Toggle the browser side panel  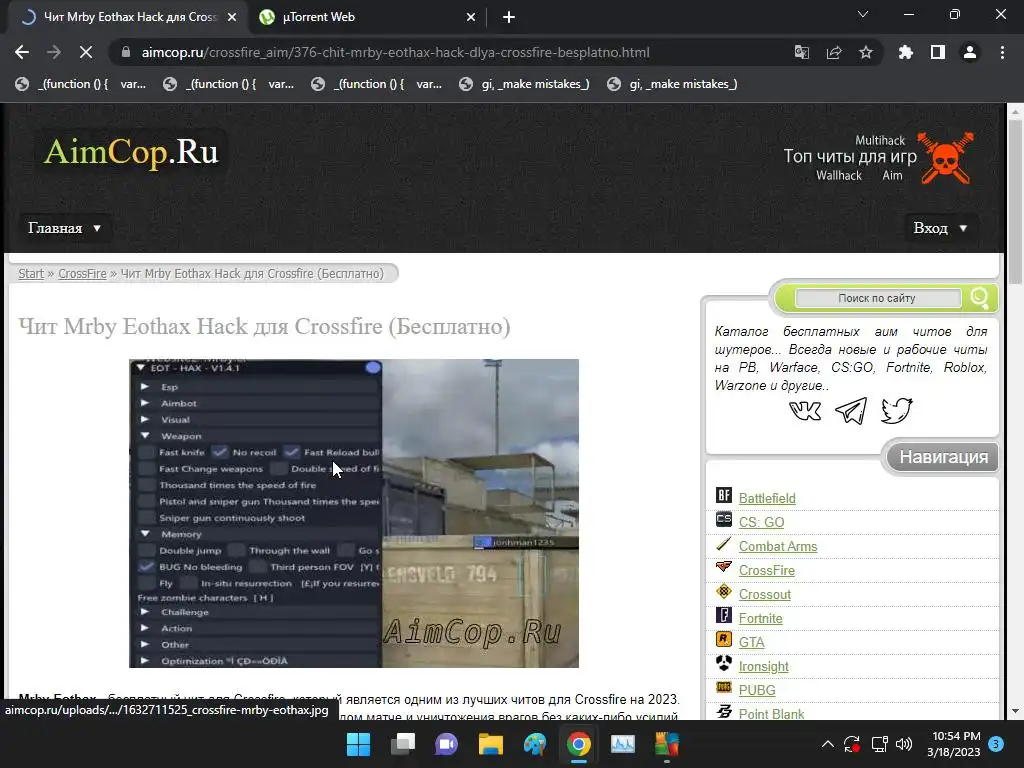point(938,52)
